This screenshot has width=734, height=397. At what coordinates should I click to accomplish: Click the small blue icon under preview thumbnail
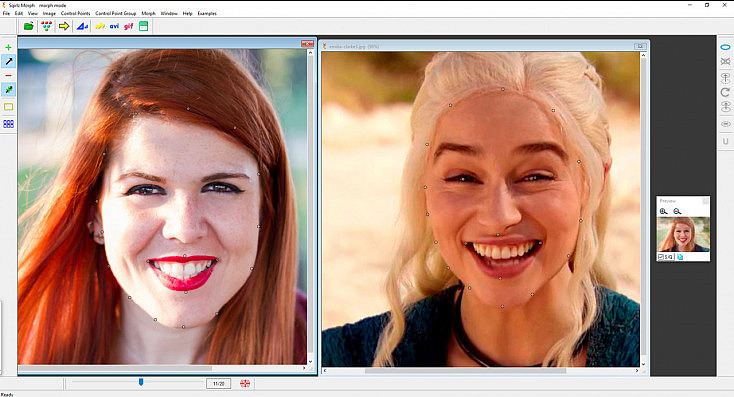[680, 257]
